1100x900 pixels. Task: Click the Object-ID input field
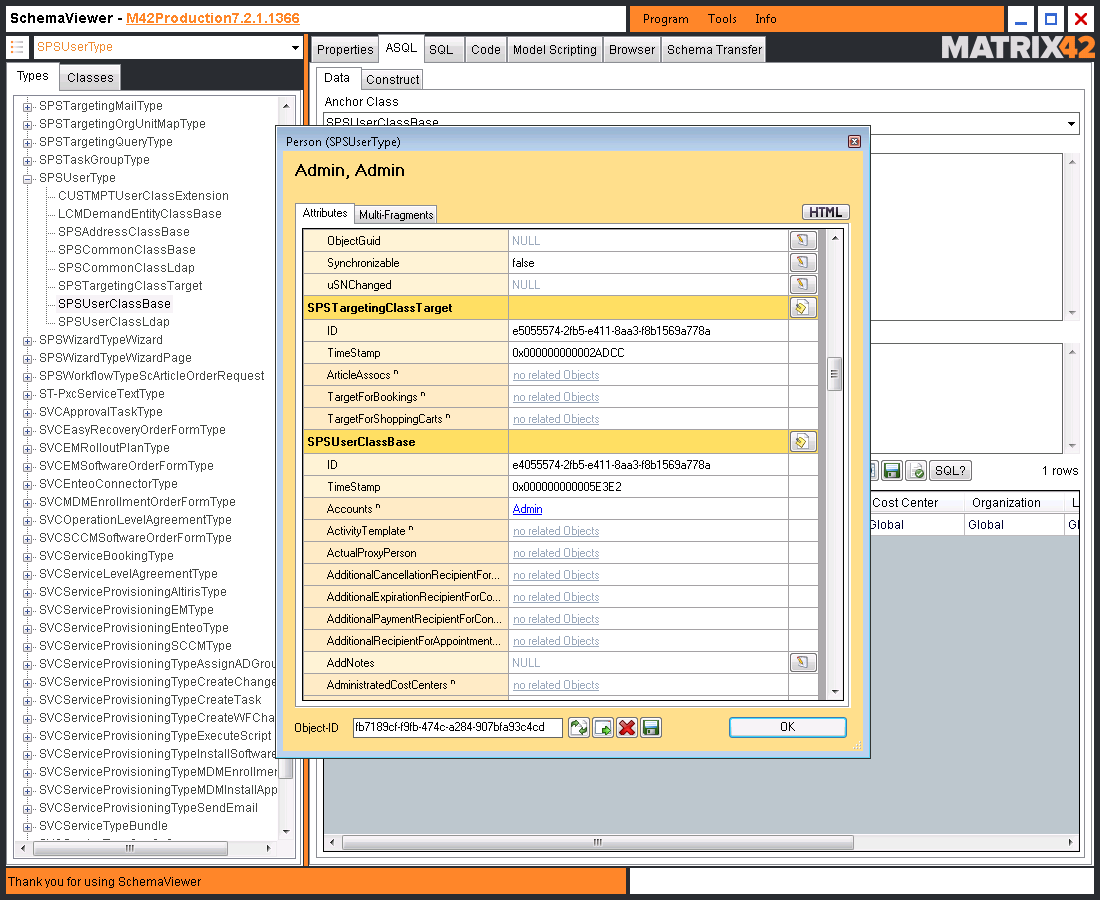(457, 727)
